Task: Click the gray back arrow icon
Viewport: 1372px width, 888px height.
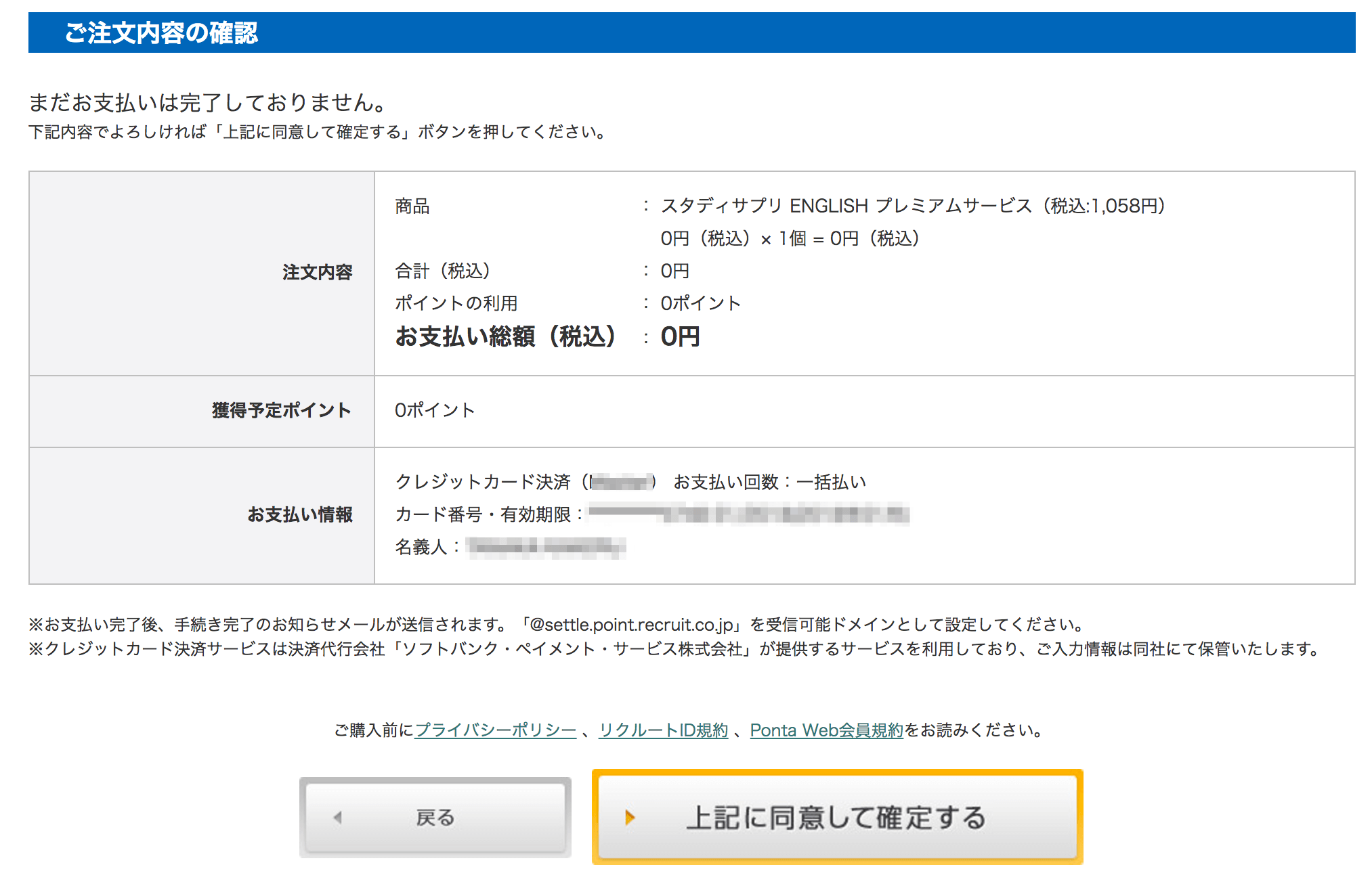Action: (x=338, y=817)
